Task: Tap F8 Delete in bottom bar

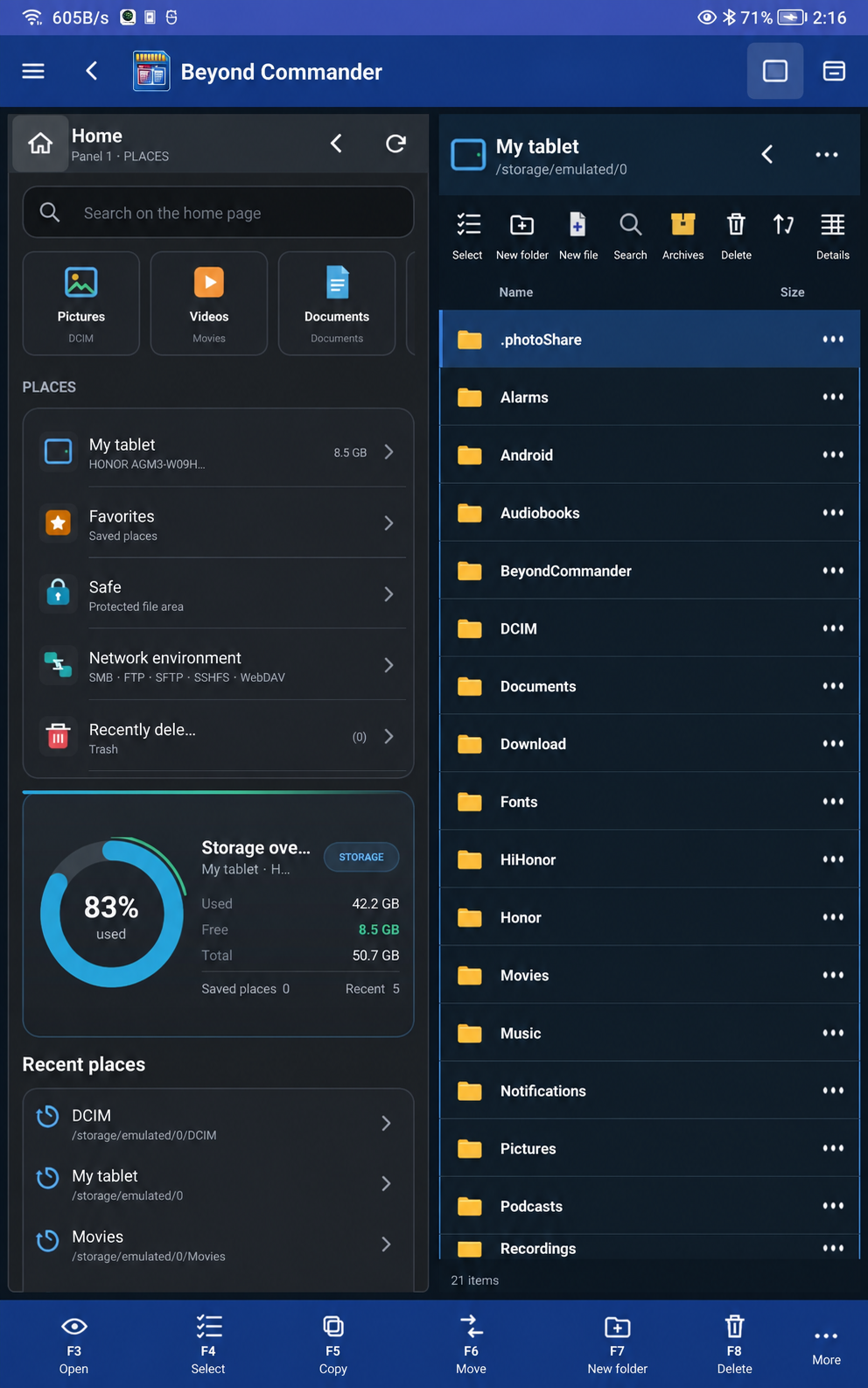Action: tap(735, 1344)
